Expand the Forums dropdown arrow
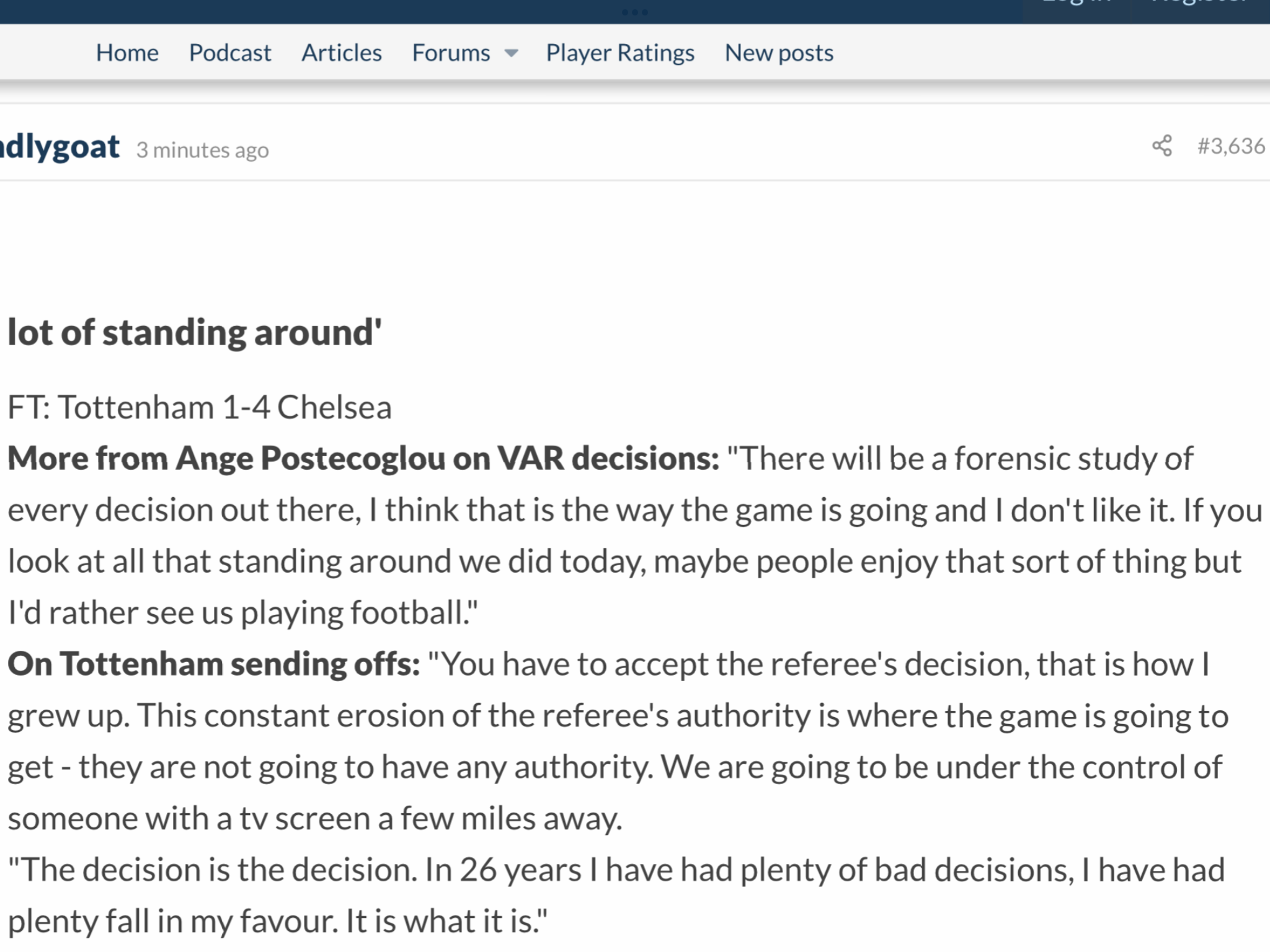1270x952 pixels. click(x=511, y=53)
